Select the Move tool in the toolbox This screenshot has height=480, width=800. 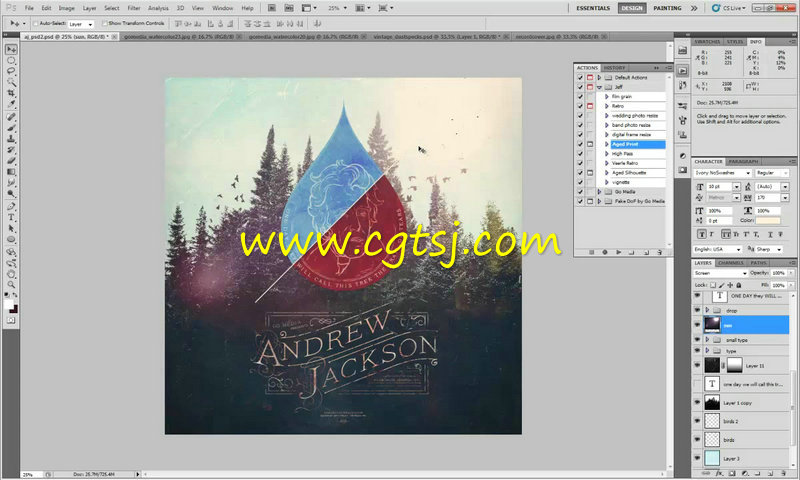[x=11, y=49]
